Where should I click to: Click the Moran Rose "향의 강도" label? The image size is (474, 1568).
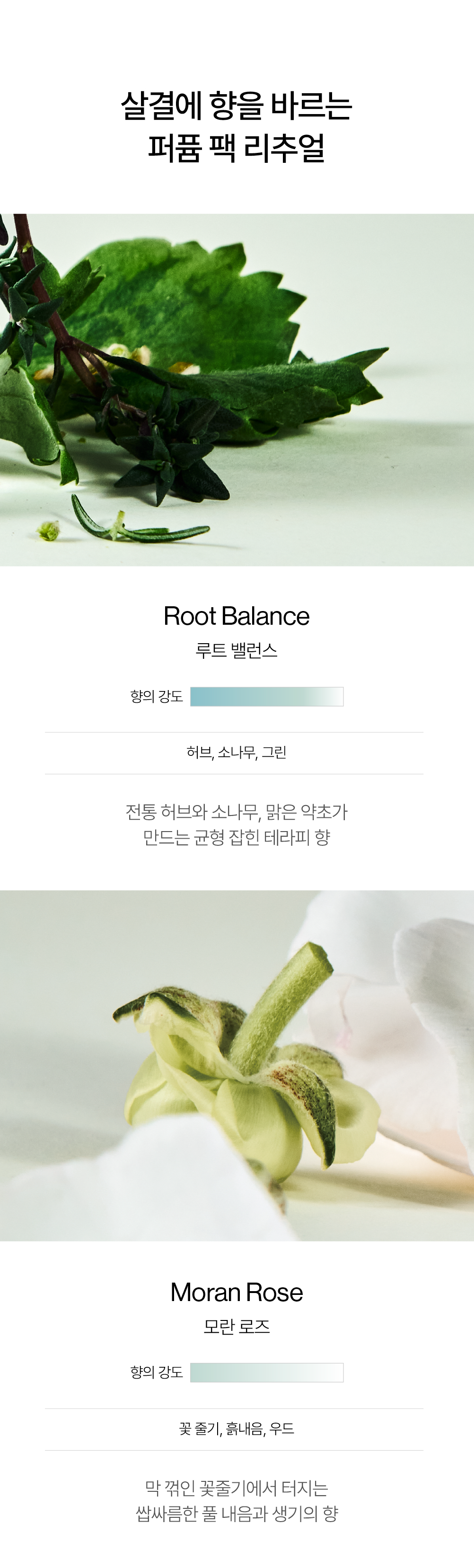click(157, 1373)
